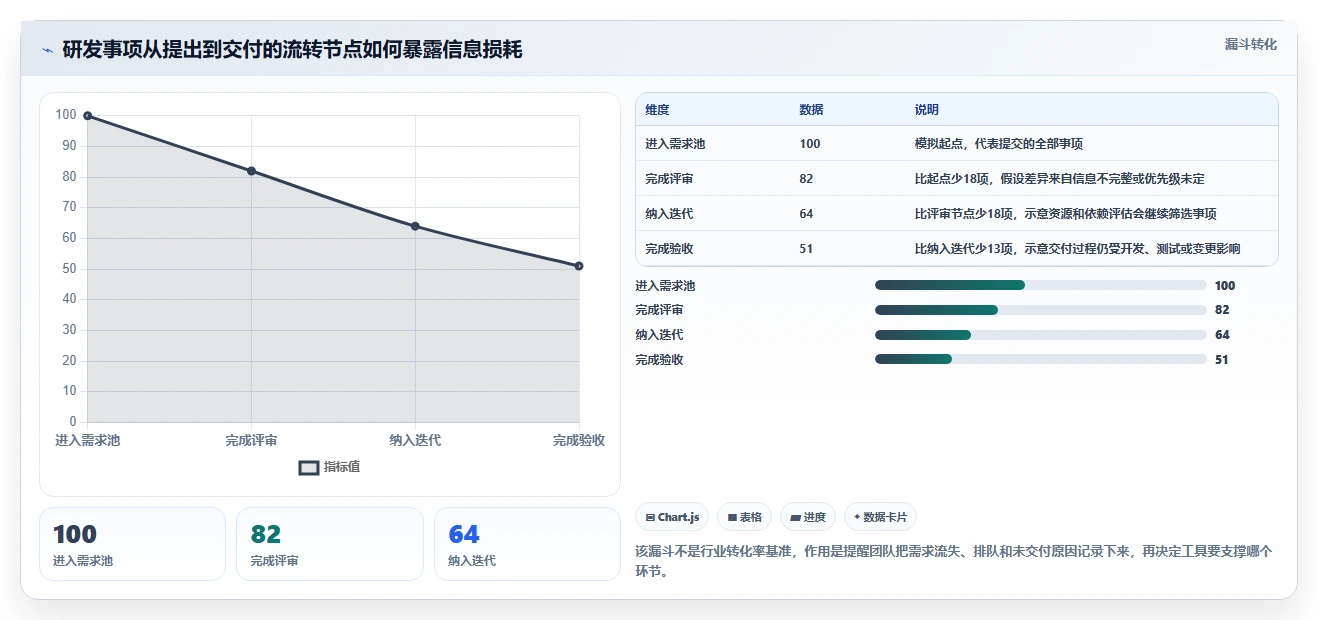
Task: Click the description starting 比起点少18项
Action: pos(1060,179)
